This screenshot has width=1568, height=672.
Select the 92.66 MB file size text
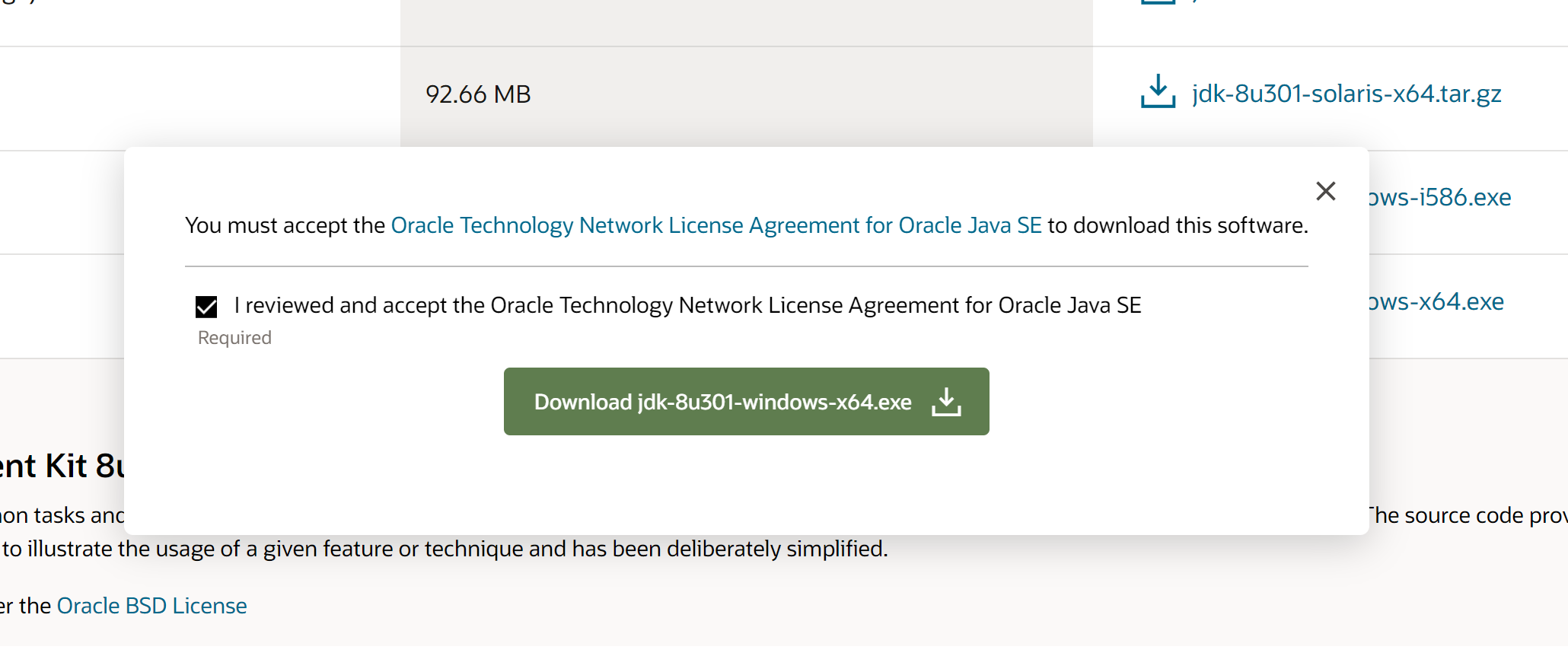pos(478,94)
